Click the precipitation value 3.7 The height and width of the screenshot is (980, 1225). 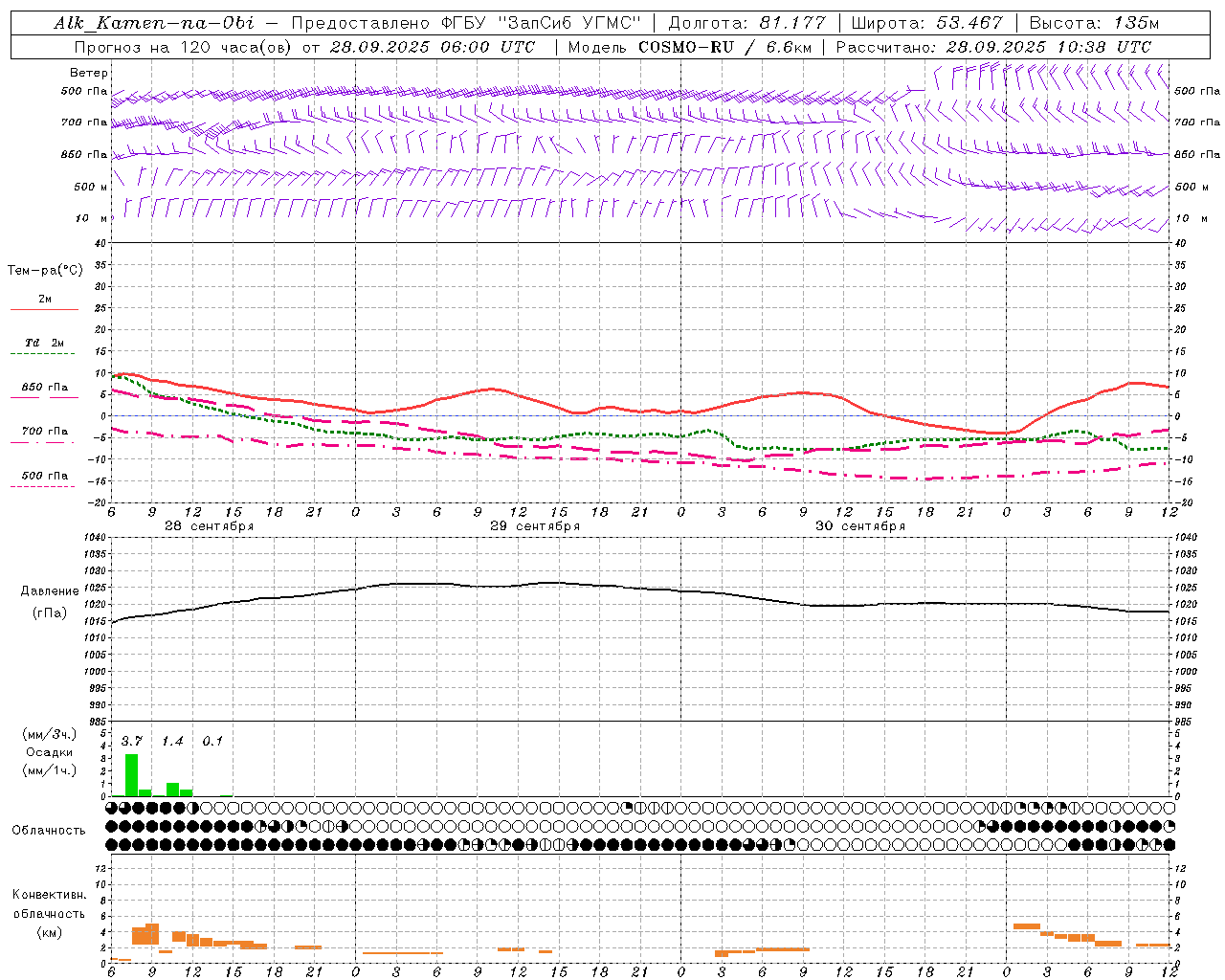coord(132,742)
